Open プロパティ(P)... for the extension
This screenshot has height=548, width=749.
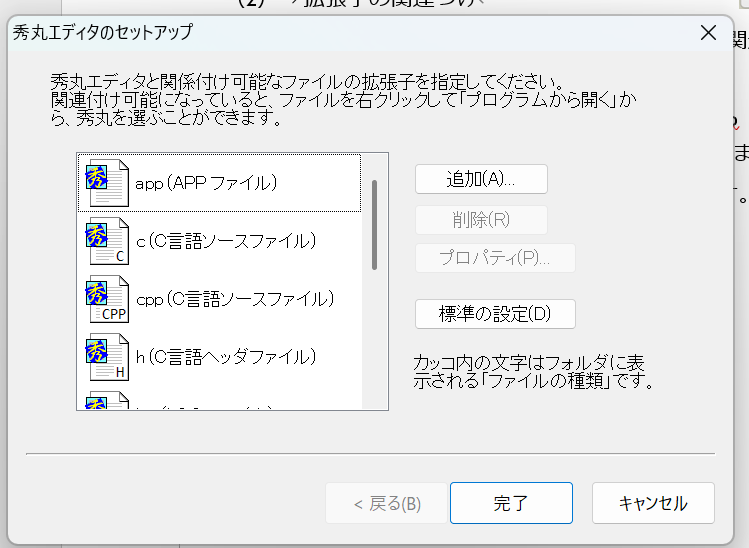[495, 257]
